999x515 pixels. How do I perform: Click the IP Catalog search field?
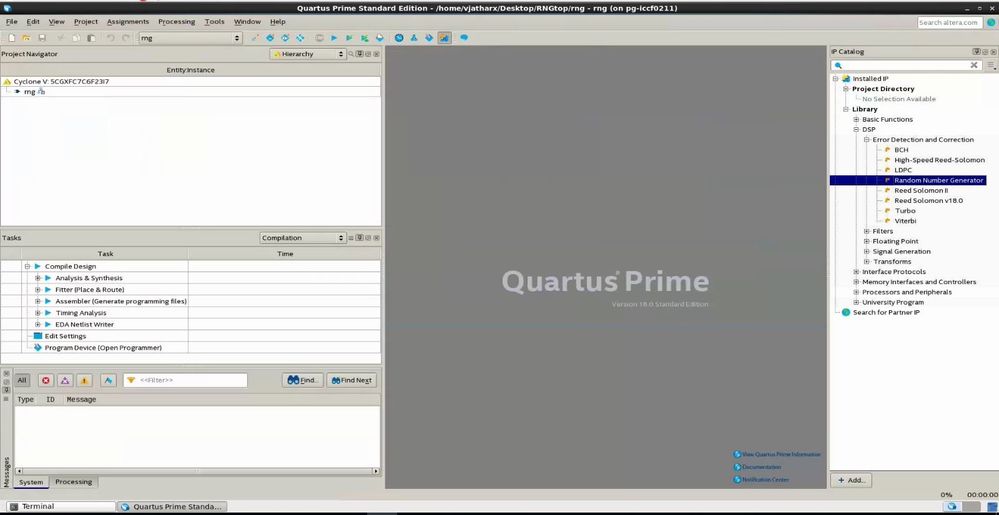click(x=905, y=65)
